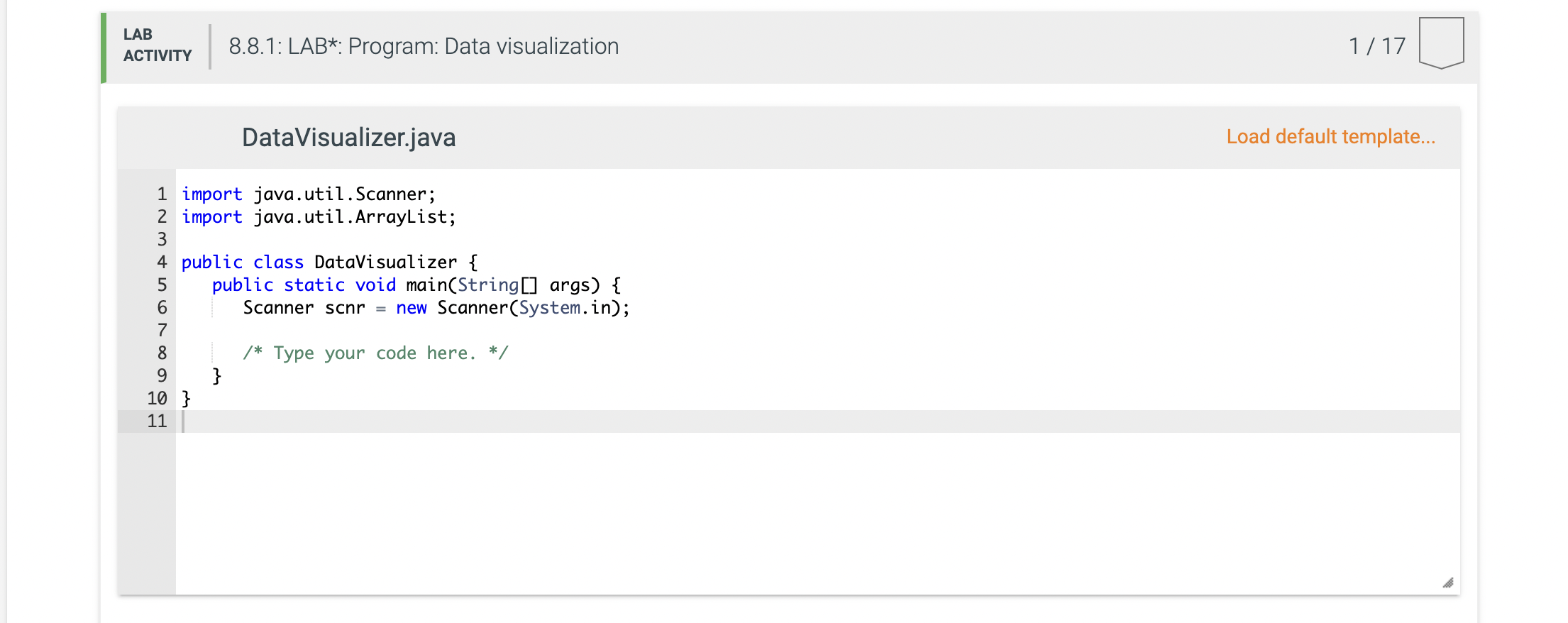1568x623 pixels.
Task: Click the editor resize handle icon
Action: click(1448, 583)
